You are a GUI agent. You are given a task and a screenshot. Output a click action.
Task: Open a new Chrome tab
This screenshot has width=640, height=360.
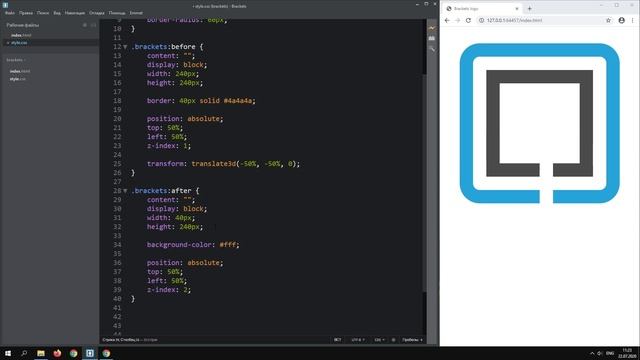click(529, 9)
